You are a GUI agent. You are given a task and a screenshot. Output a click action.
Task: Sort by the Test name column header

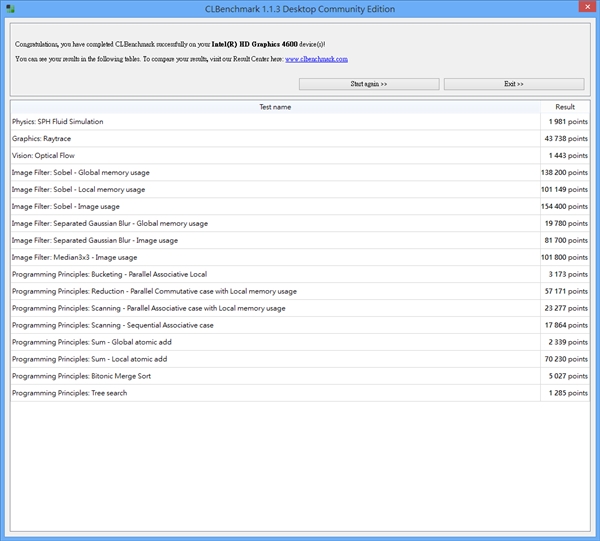tap(275, 106)
